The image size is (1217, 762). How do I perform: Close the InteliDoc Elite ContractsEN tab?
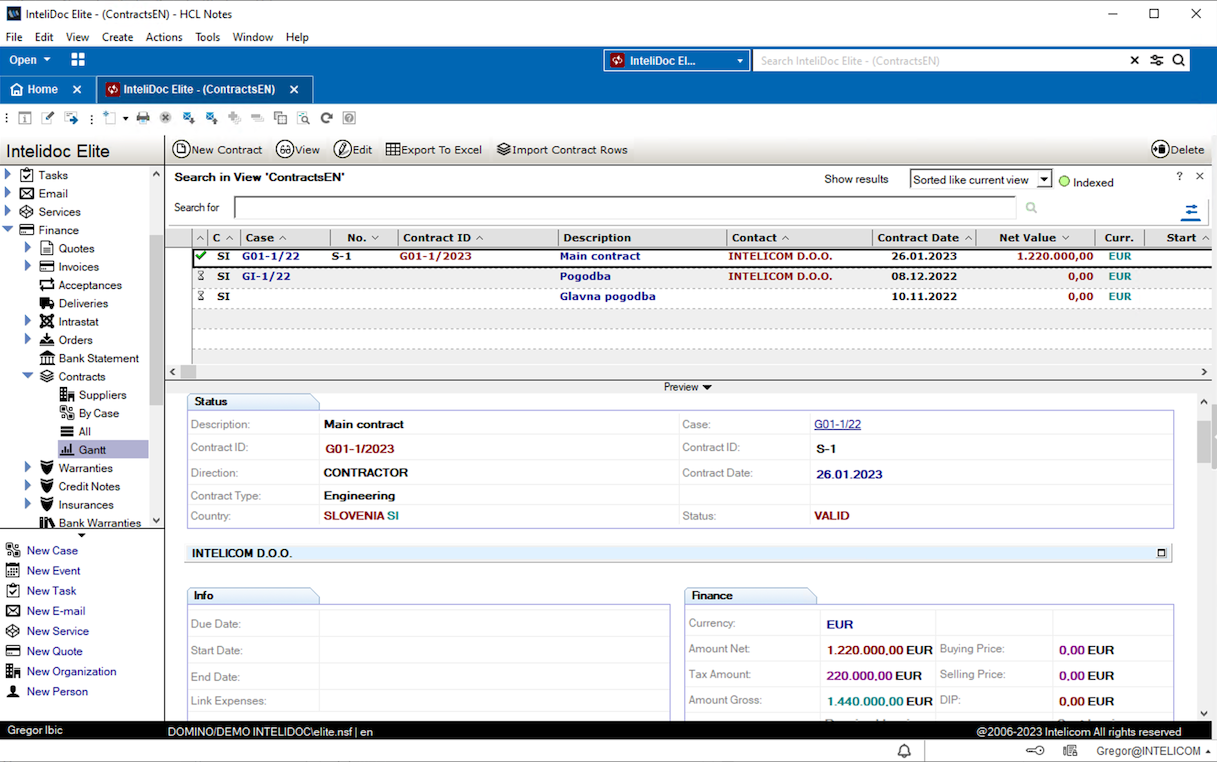(x=295, y=89)
